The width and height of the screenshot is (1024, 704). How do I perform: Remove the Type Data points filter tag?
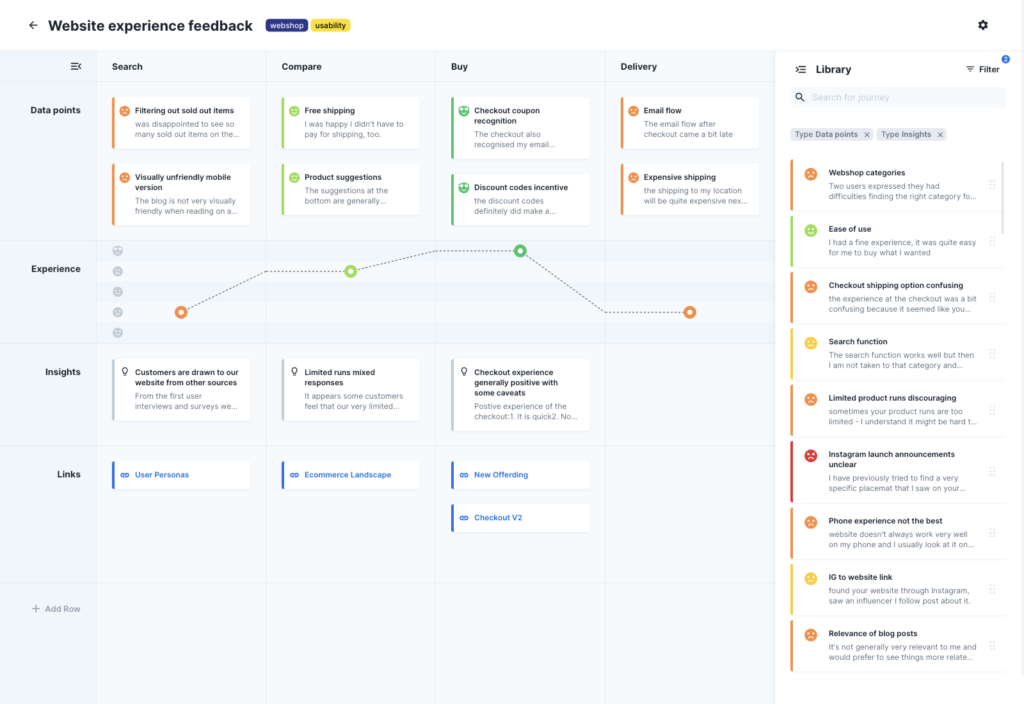[x=866, y=134]
